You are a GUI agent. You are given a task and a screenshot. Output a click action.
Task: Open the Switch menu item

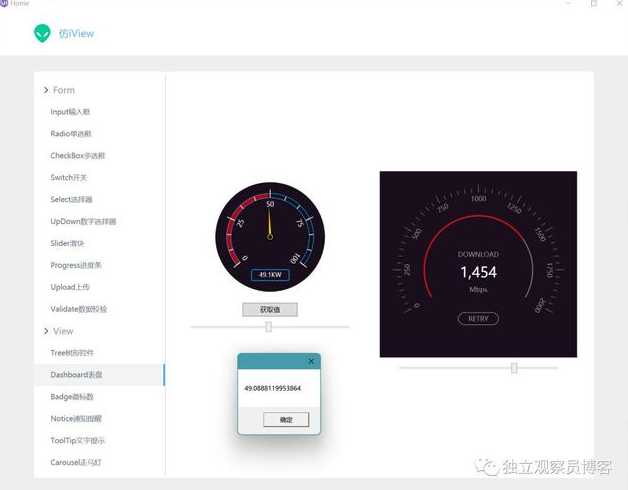[x=68, y=177]
